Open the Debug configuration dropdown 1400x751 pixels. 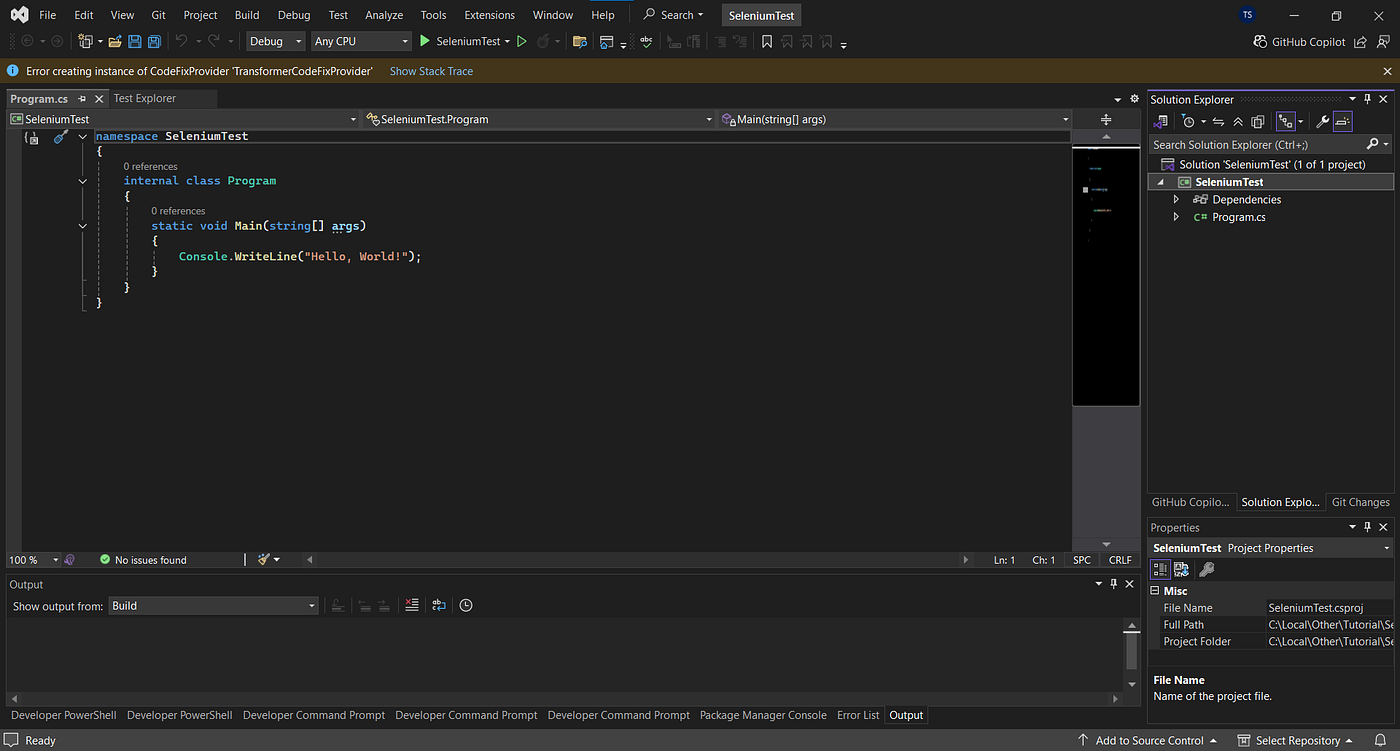click(276, 41)
